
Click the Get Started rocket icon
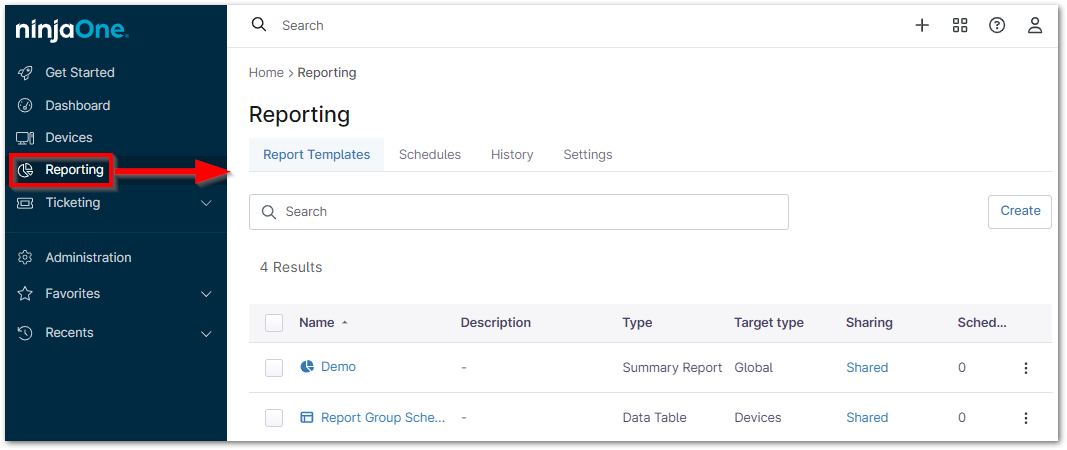[25, 72]
